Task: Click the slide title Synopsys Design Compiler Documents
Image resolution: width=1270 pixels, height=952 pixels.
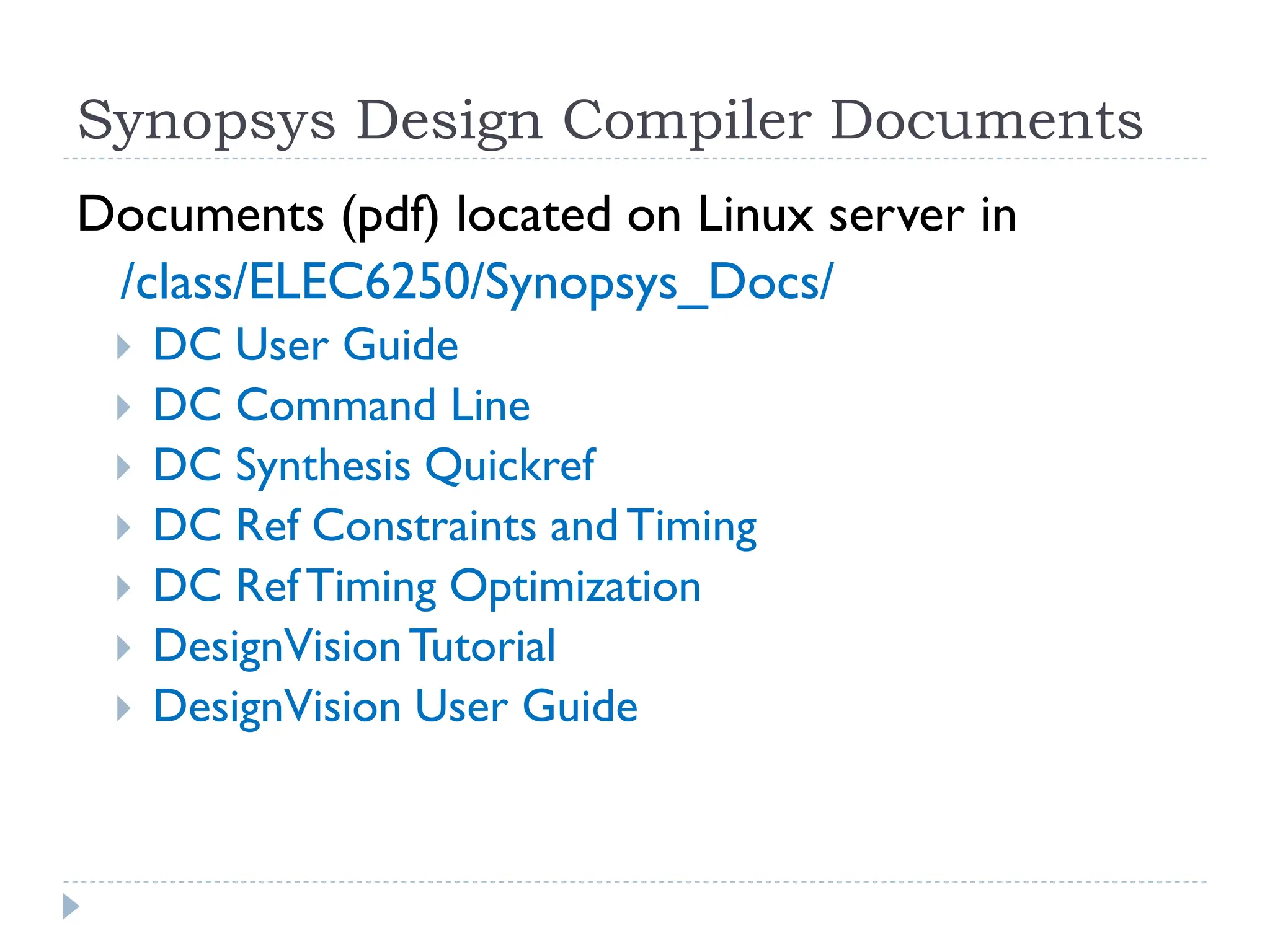Action: click(610, 120)
